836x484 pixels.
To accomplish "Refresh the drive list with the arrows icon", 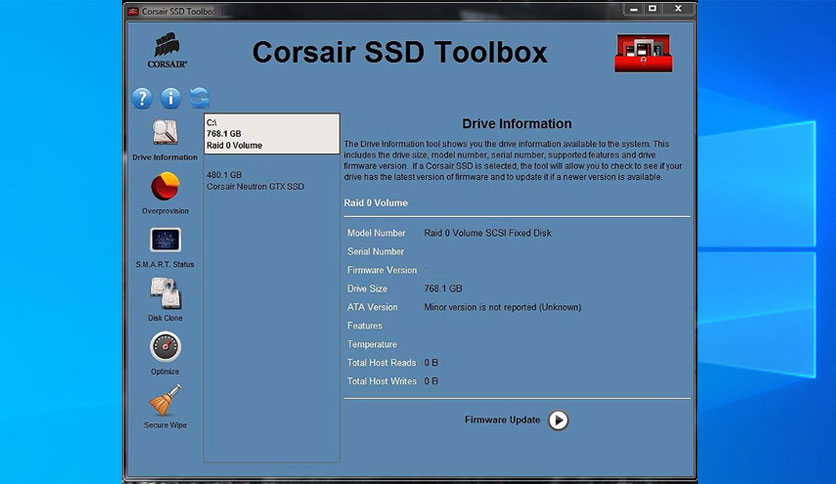I will [x=199, y=98].
